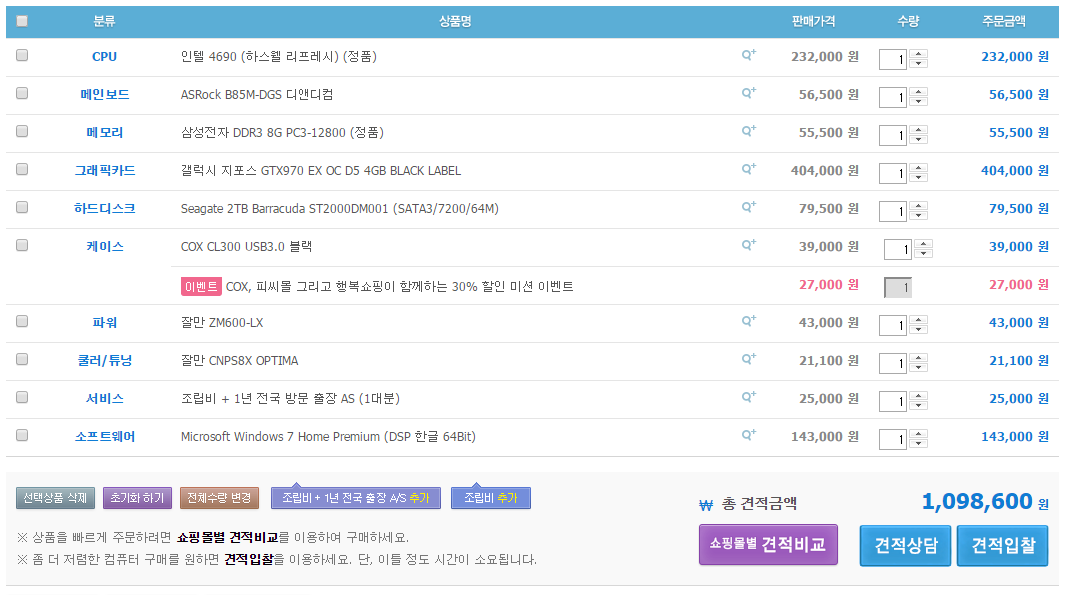Check the 파워 row checkbox
This screenshot has width=1068, height=595.
click(22, 321)
